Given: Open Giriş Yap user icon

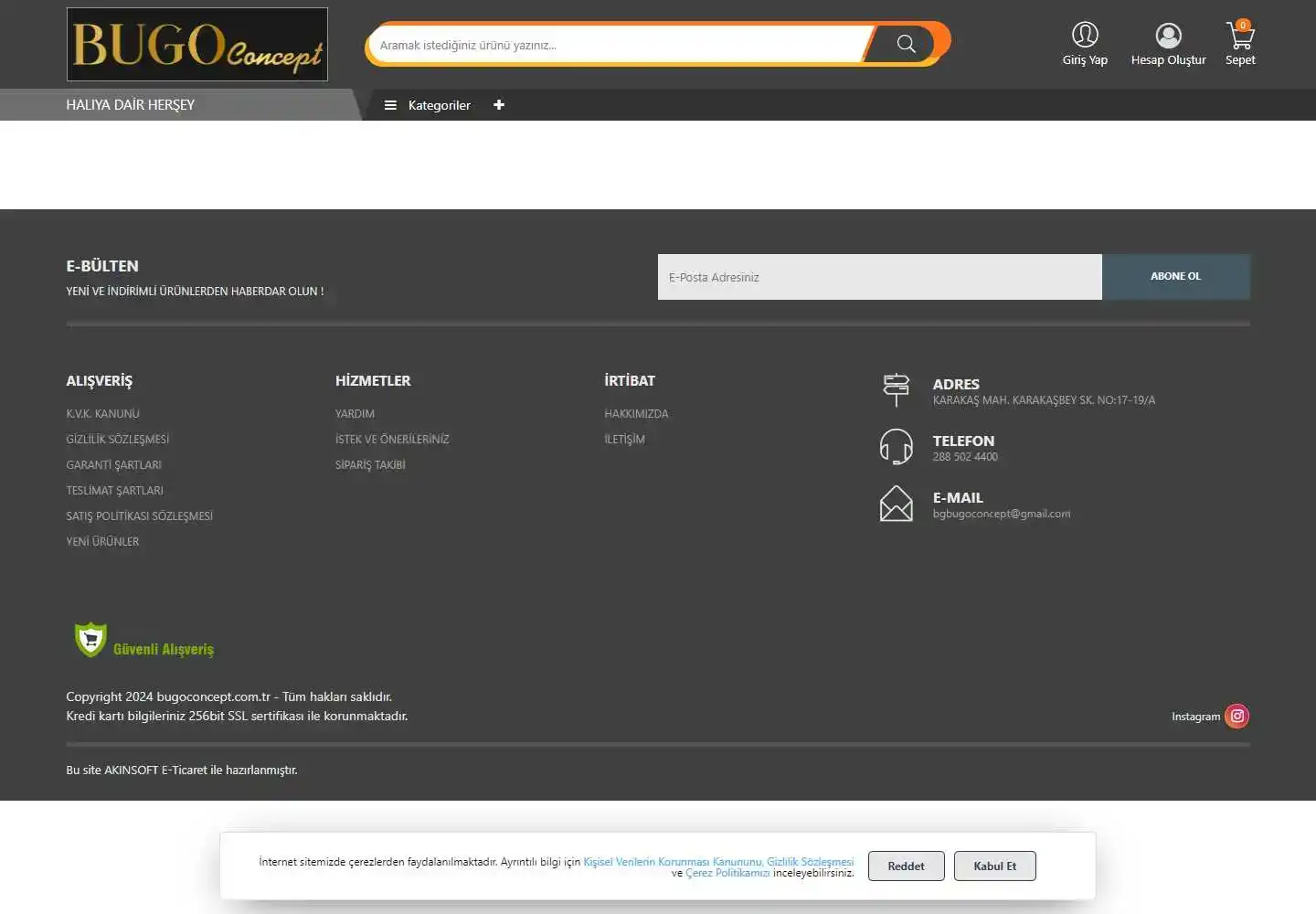Looking at the screenshot, I should click(x=1085, y=35).
